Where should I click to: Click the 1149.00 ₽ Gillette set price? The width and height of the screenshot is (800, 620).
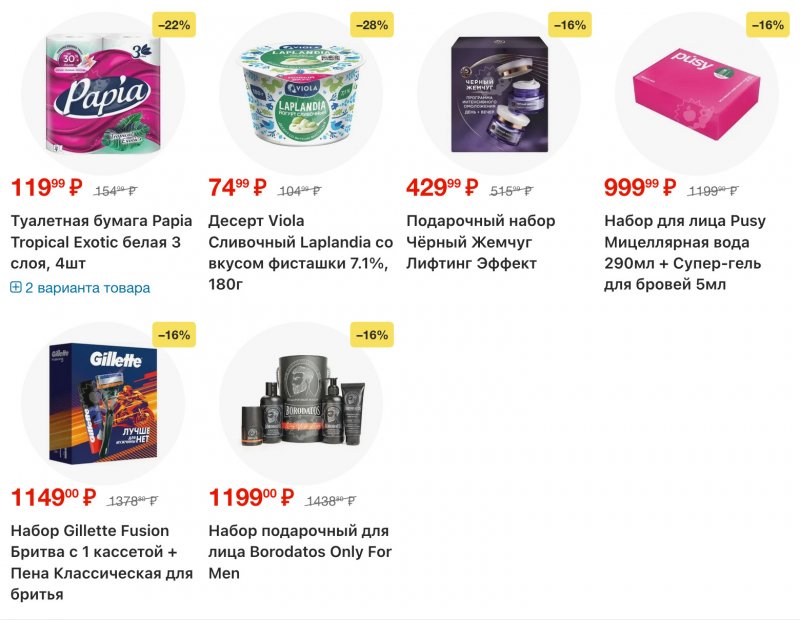click(53, 498)
